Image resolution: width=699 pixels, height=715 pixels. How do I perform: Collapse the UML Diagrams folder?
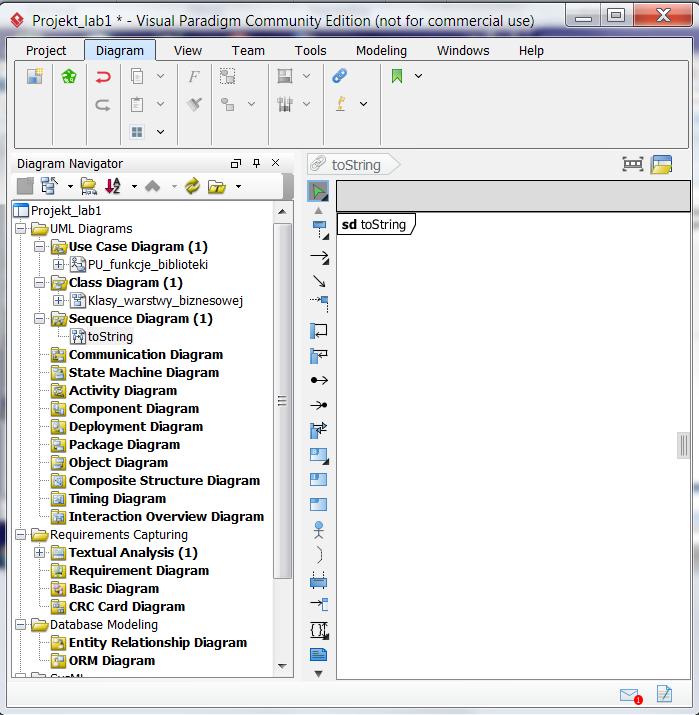pos(21,228)
